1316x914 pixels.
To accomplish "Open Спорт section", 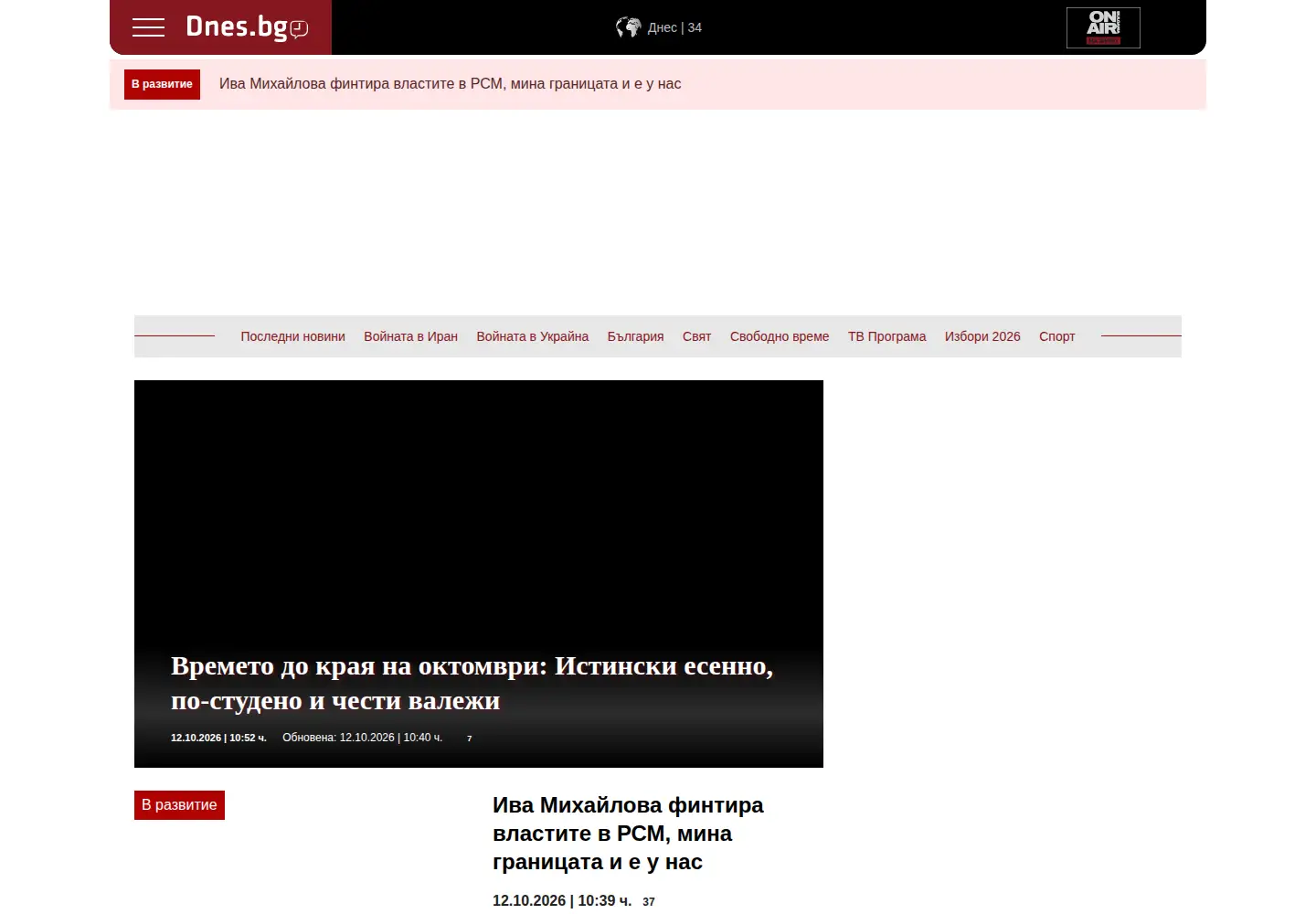I will pos(1056,336).
